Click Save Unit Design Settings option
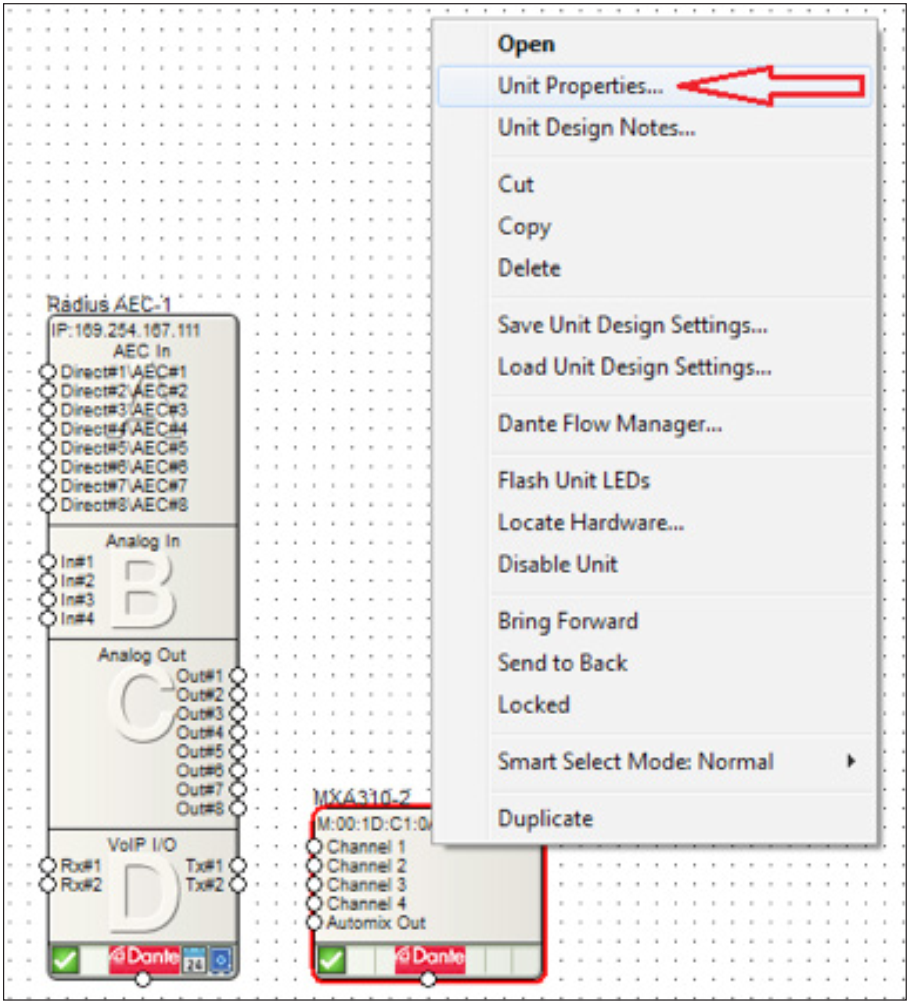 [x=633, y=325]
